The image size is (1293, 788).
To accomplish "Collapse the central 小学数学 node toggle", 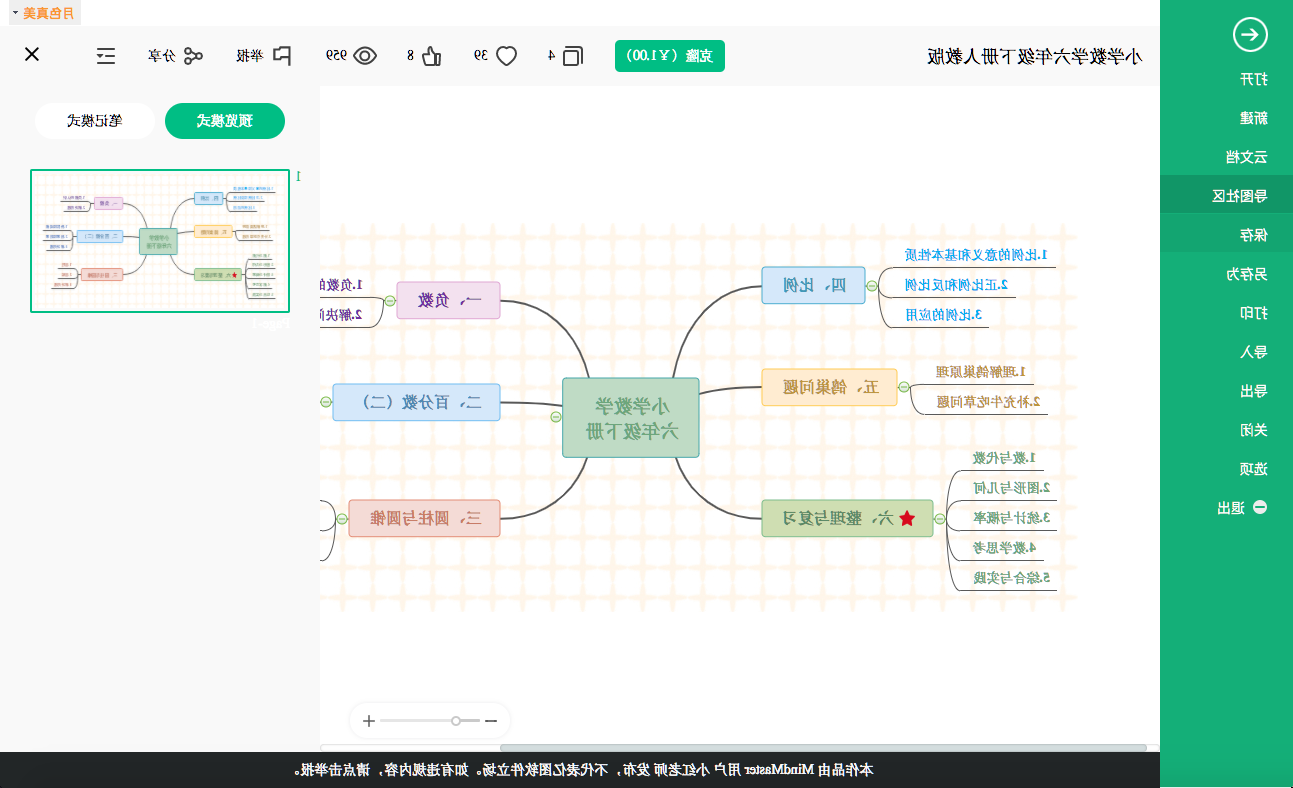I will 556,418.
